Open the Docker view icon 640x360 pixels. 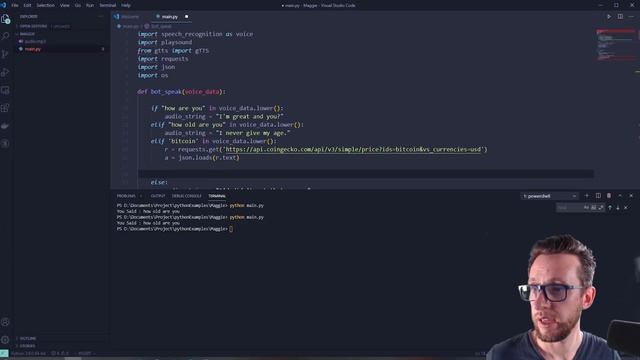5,126
